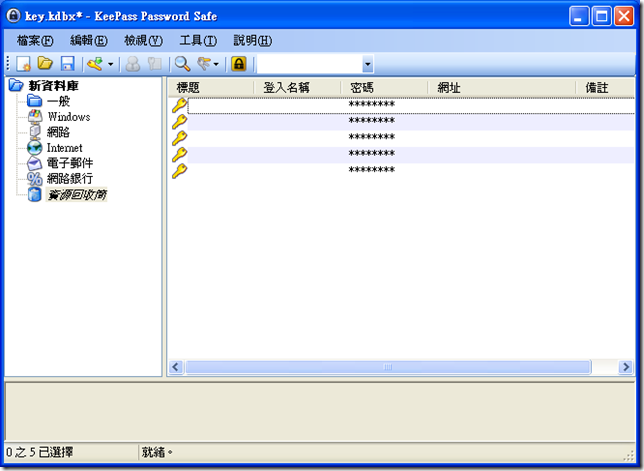
Task: Minimize the KeePass window
Action: (579, 16)
